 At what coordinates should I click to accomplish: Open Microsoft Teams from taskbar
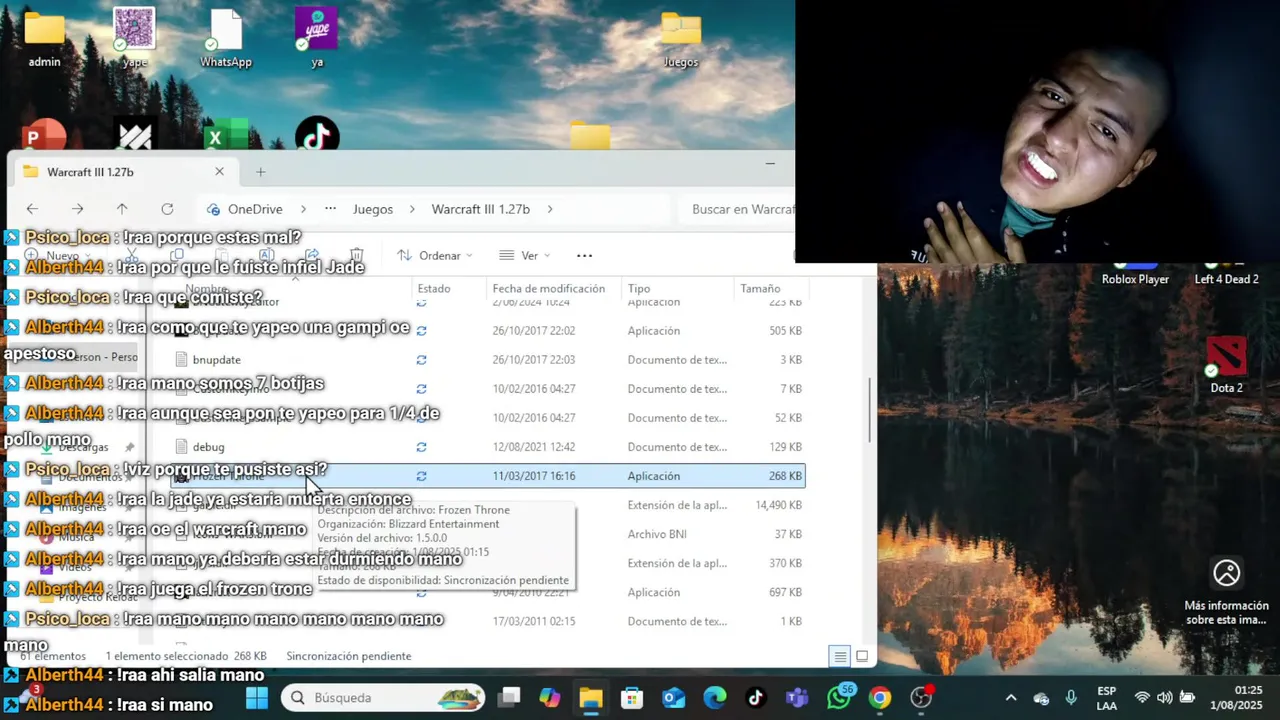click(797, 697)
